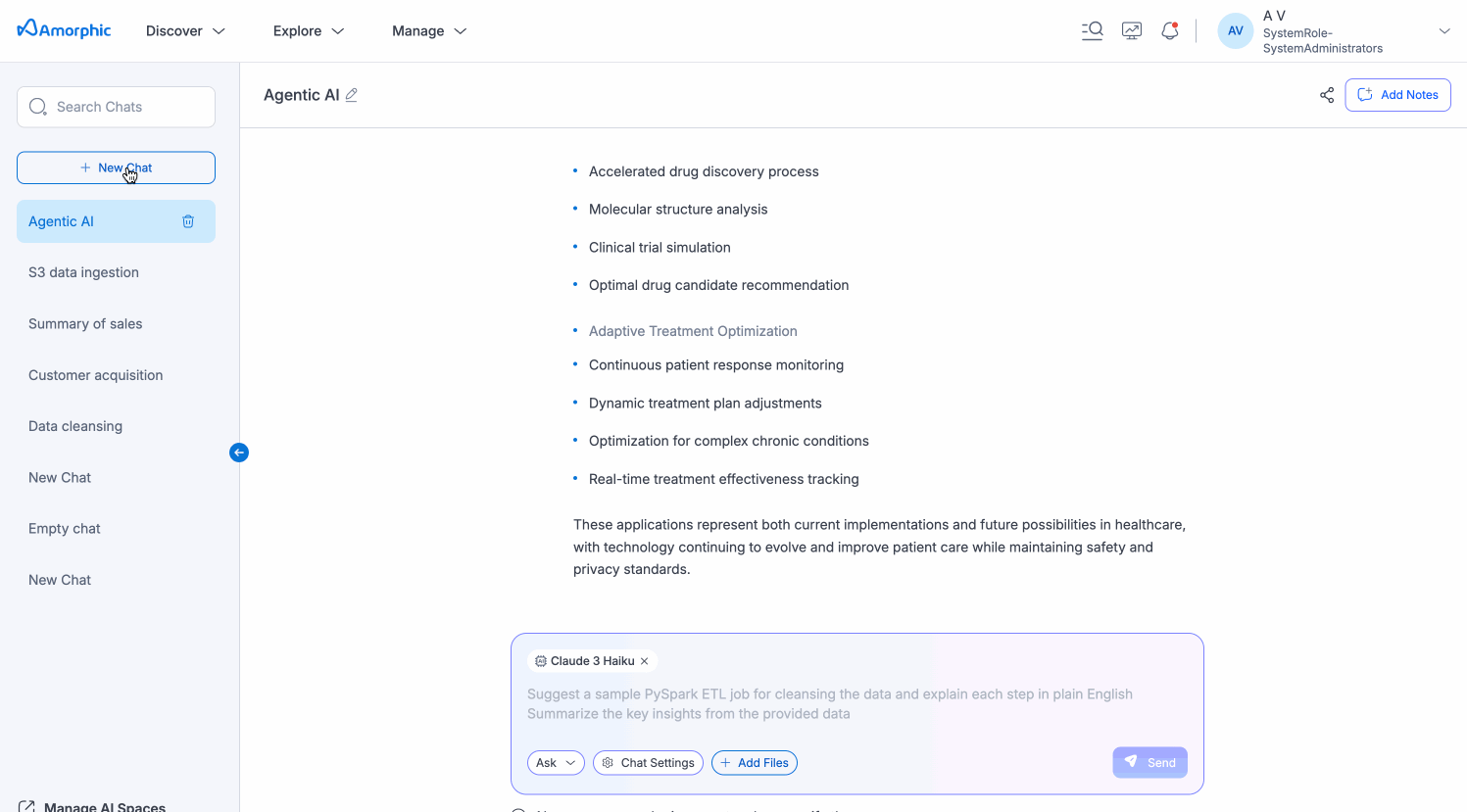Remove the Claude 3 Haiku model tag
1467x812 pixels.
[x=645, y=661]
